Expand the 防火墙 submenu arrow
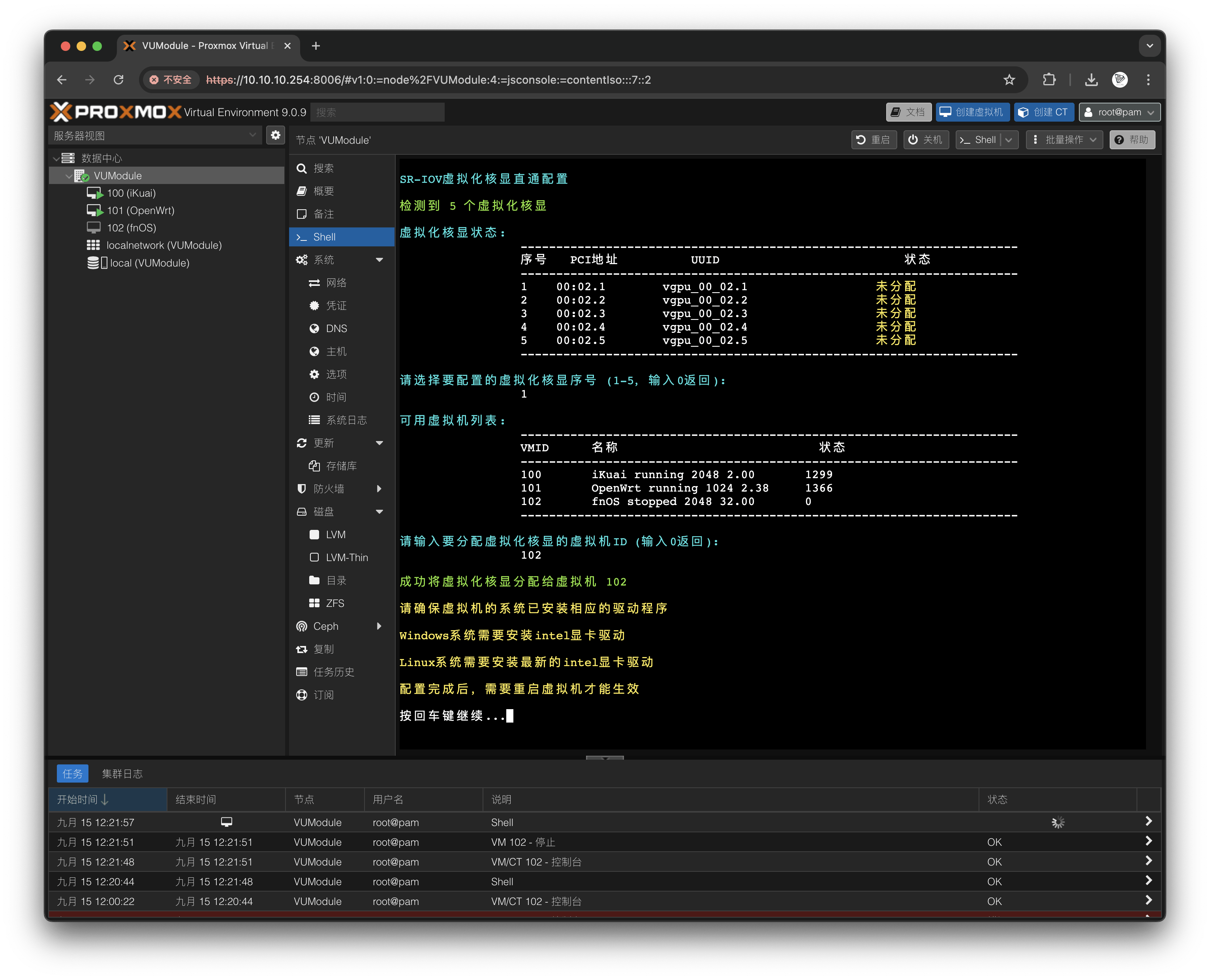The image size is (1210, 980). (380, 489)
